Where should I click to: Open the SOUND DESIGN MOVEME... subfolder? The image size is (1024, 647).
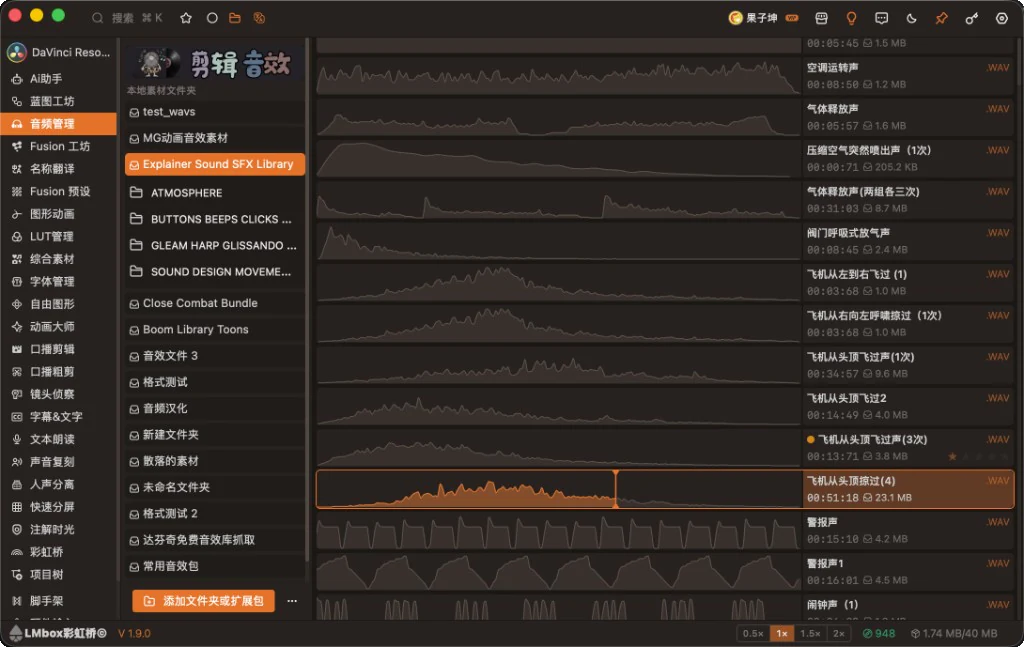tap(215, 272)
